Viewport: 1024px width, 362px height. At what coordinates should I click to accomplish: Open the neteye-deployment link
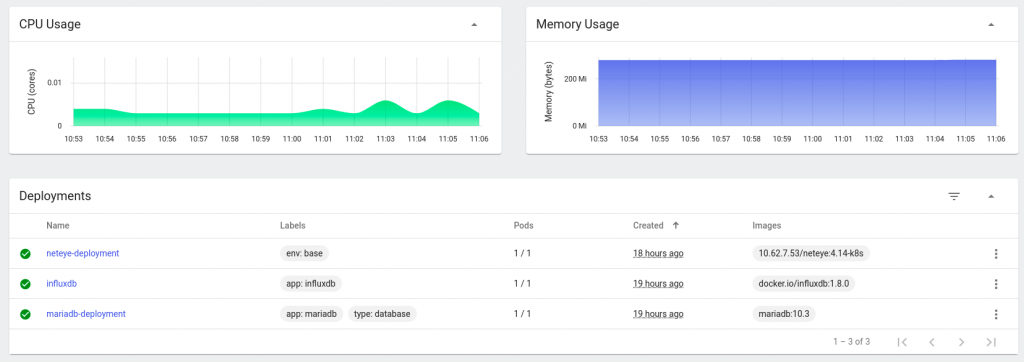click(83, 253)
